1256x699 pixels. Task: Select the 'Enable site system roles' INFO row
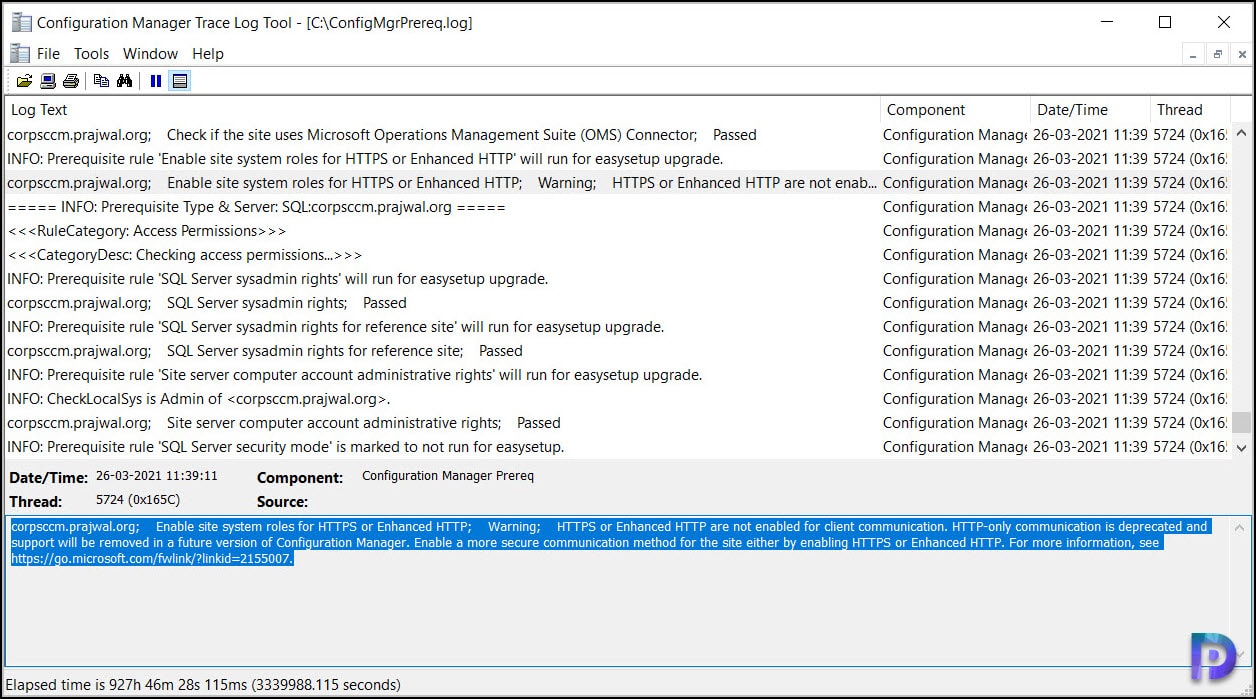617,159
